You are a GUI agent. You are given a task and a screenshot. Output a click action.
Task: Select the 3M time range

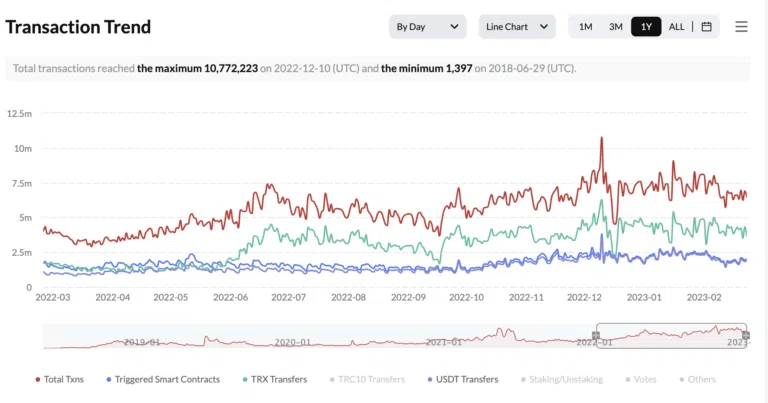pos(616,27)
